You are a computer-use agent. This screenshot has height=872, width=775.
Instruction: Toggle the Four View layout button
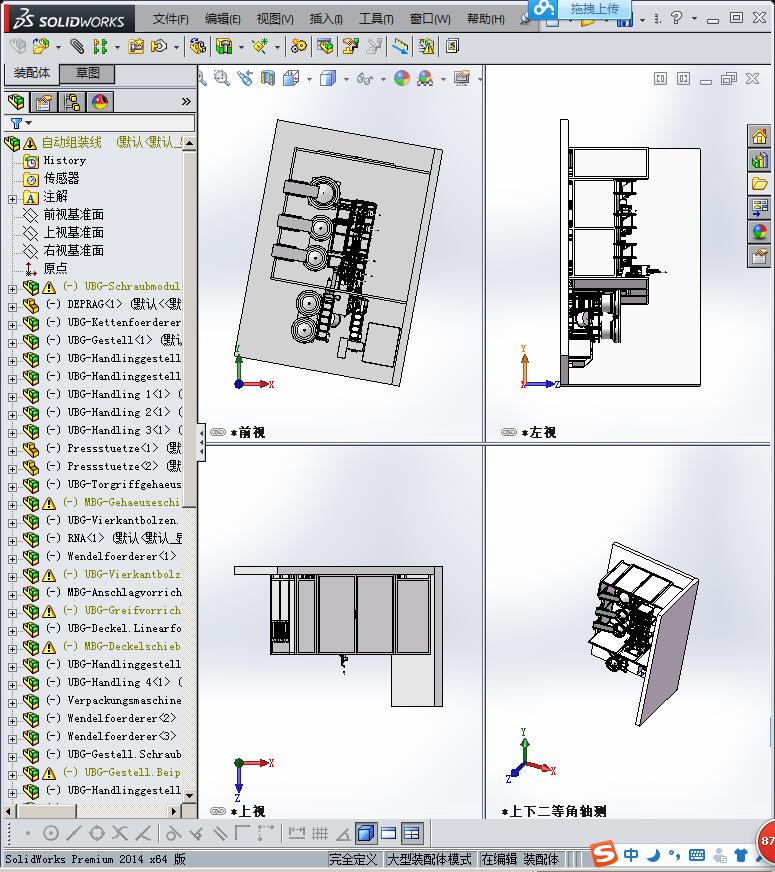411,833
